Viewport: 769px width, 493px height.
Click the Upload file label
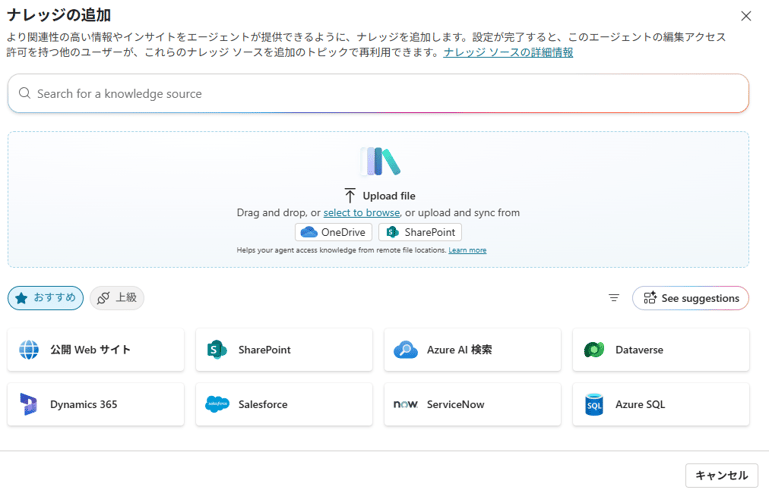point(389,196)
